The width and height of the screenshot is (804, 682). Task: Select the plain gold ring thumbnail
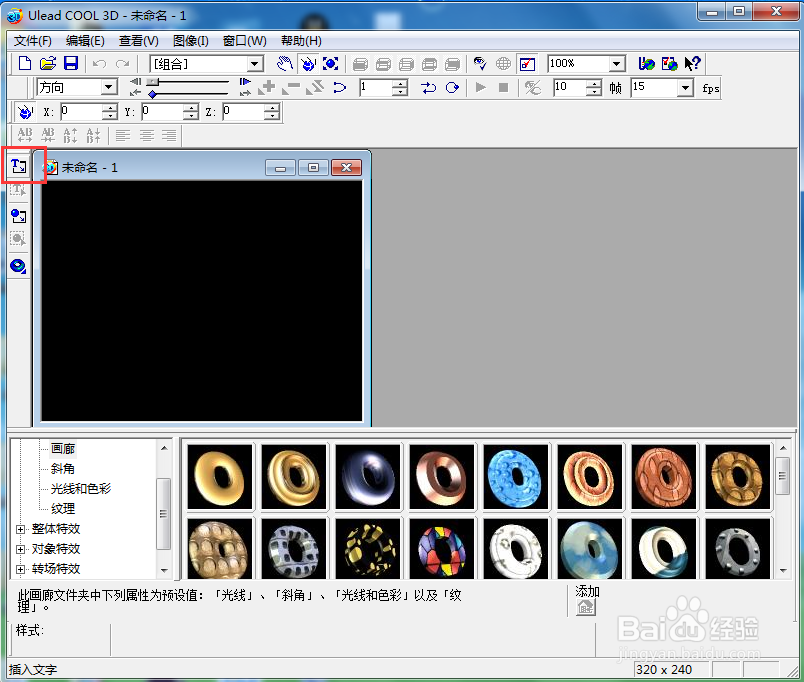click(x=220, y=477)
